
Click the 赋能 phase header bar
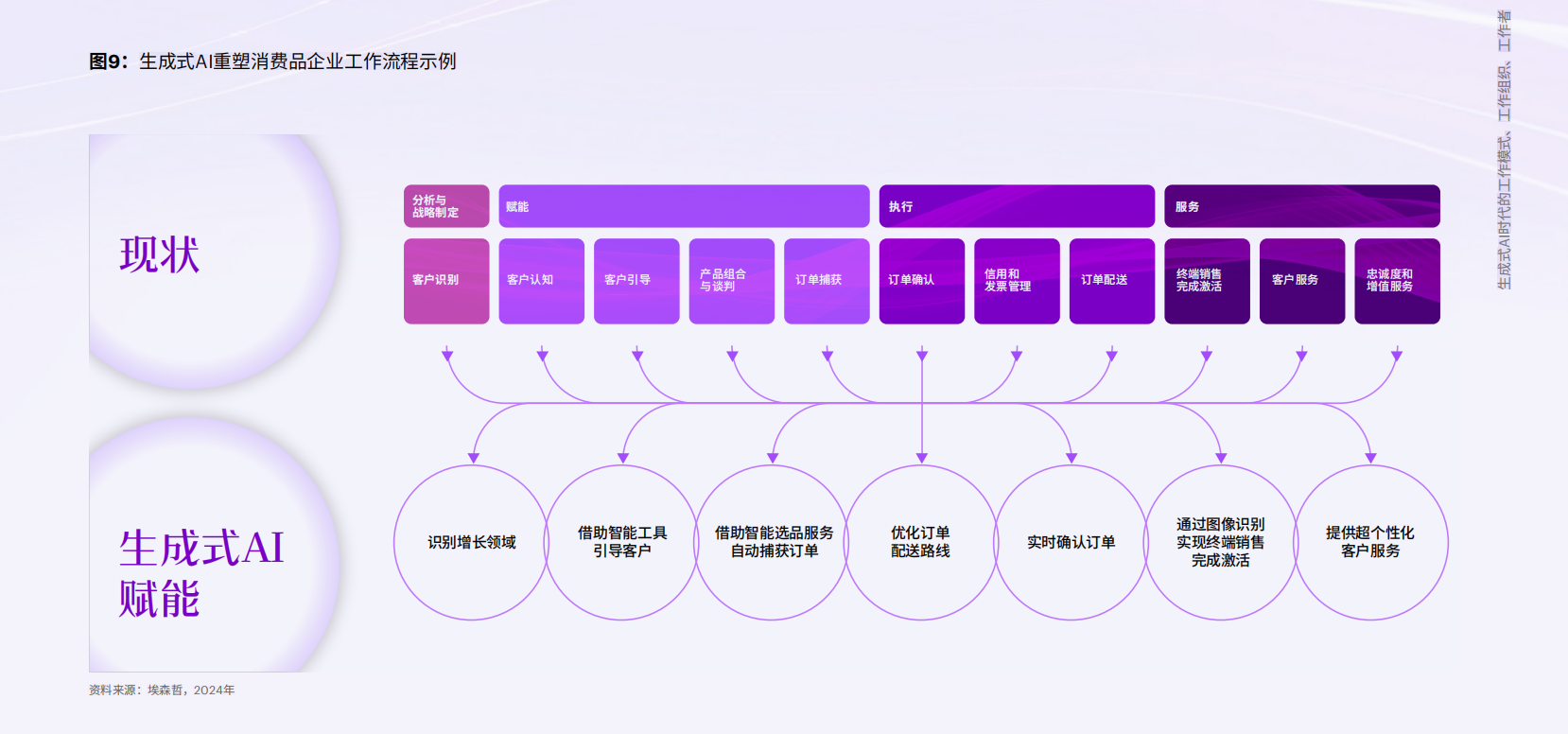[x=684, y=206]
